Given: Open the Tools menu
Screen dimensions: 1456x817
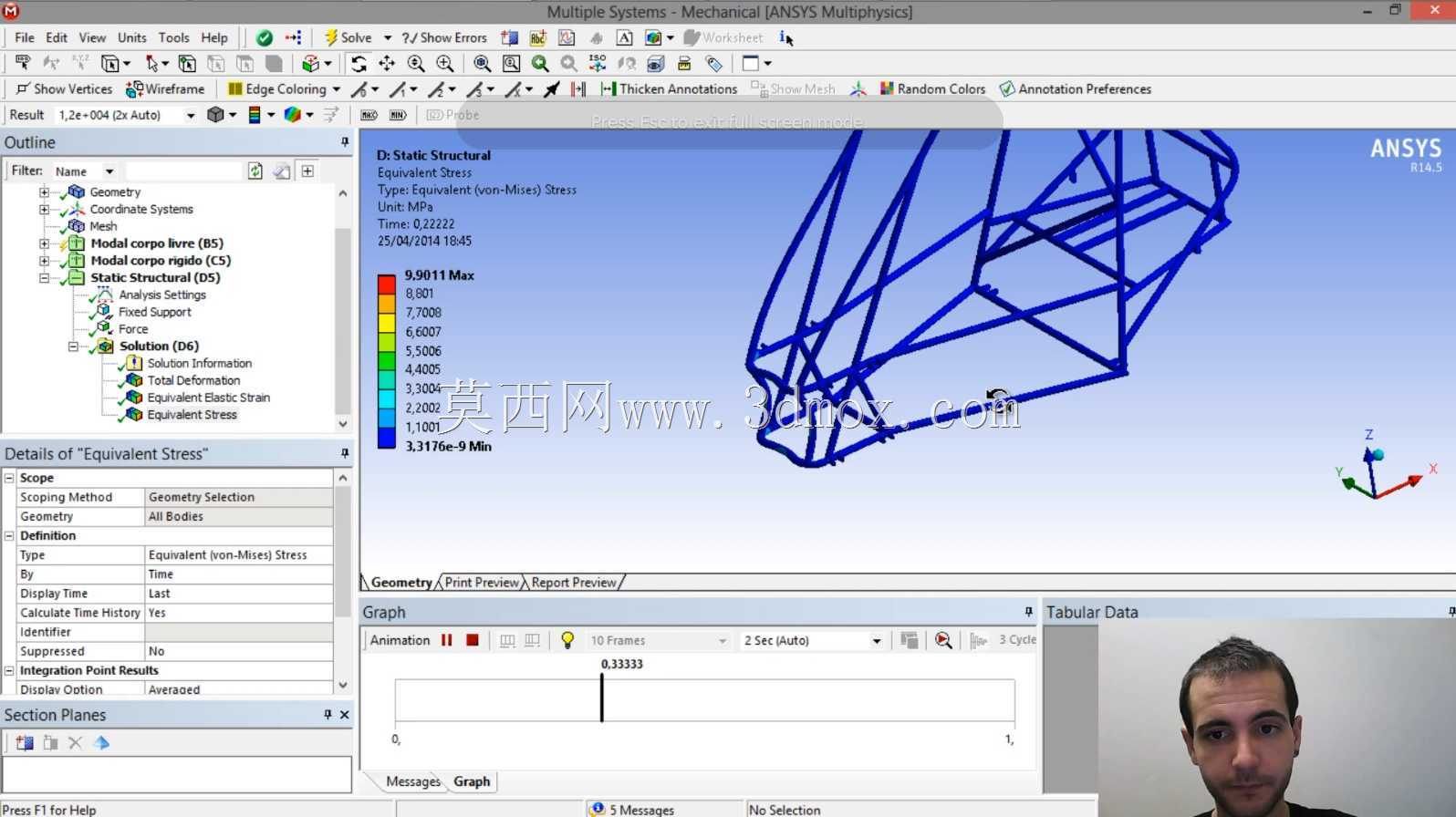Looking at the screenshot, I should (x=173, y=37).
